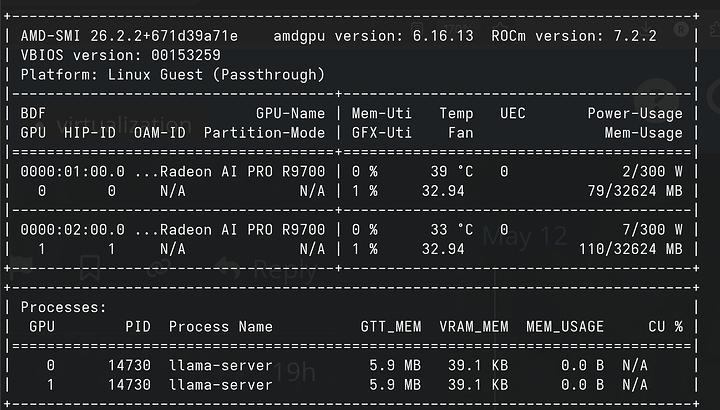Viewport: 720px width, 410px height.
Task: Click the 'Processes:' section label
Action: click(x=63, y=307)
